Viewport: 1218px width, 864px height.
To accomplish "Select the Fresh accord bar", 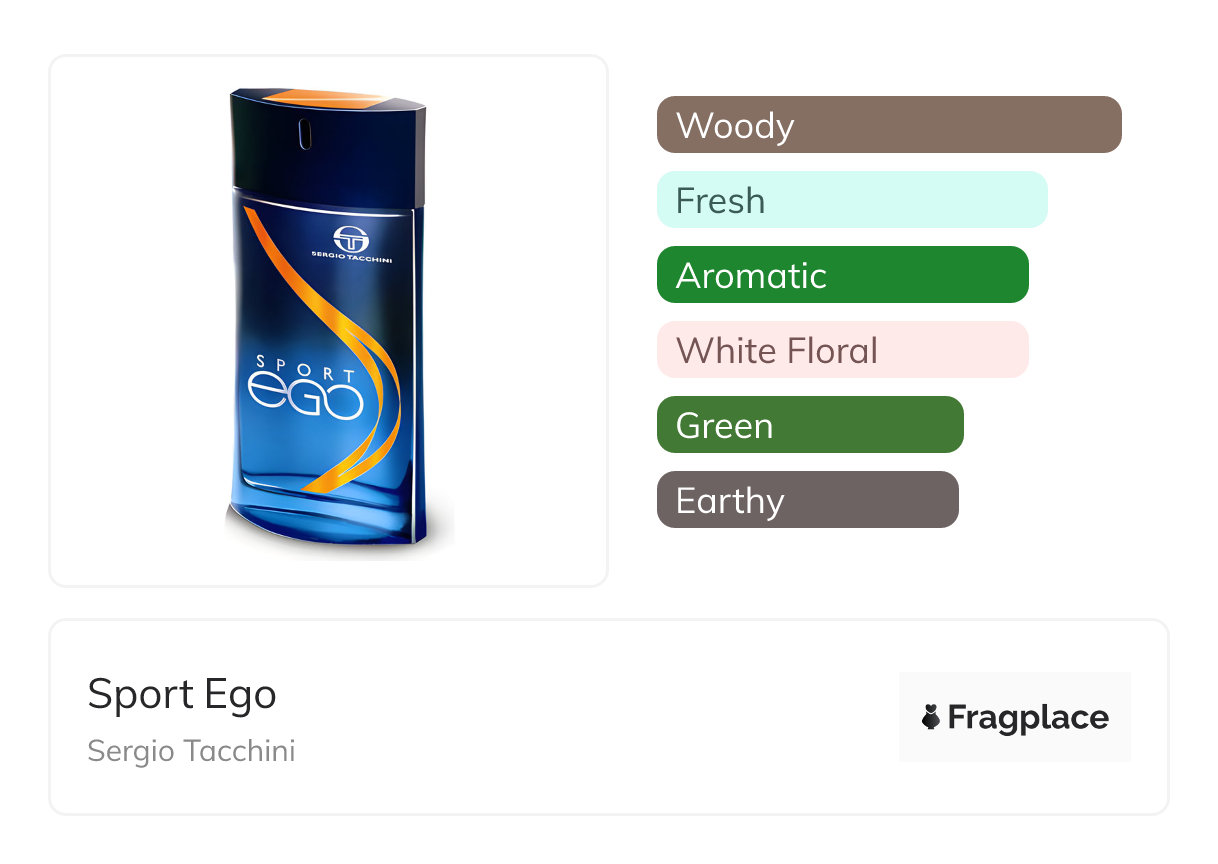I will (852, 200).
